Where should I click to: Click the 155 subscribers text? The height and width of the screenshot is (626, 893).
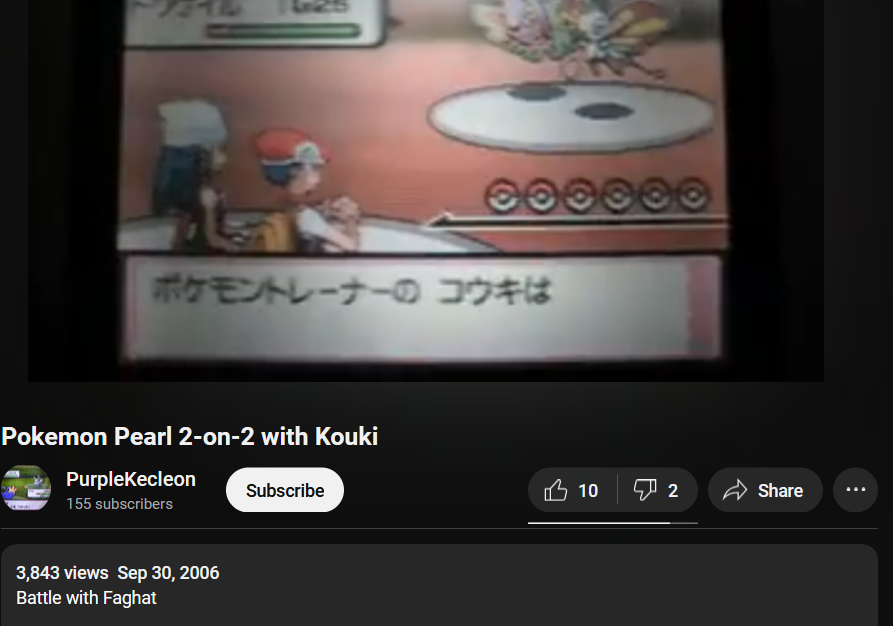click(119, 504)
